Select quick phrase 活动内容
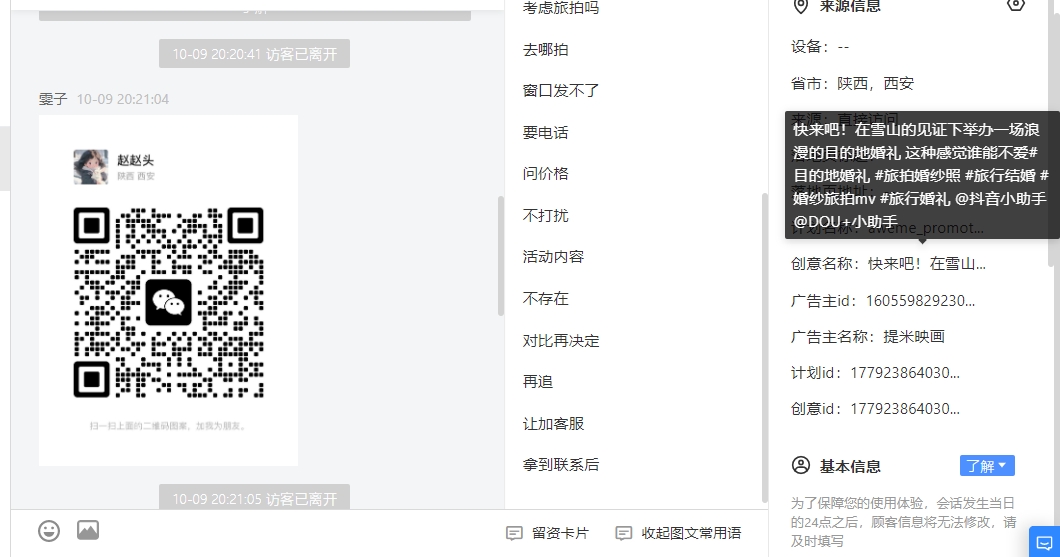The width and height of the screenshot is (1060, 557). click(x=553, y=257)
